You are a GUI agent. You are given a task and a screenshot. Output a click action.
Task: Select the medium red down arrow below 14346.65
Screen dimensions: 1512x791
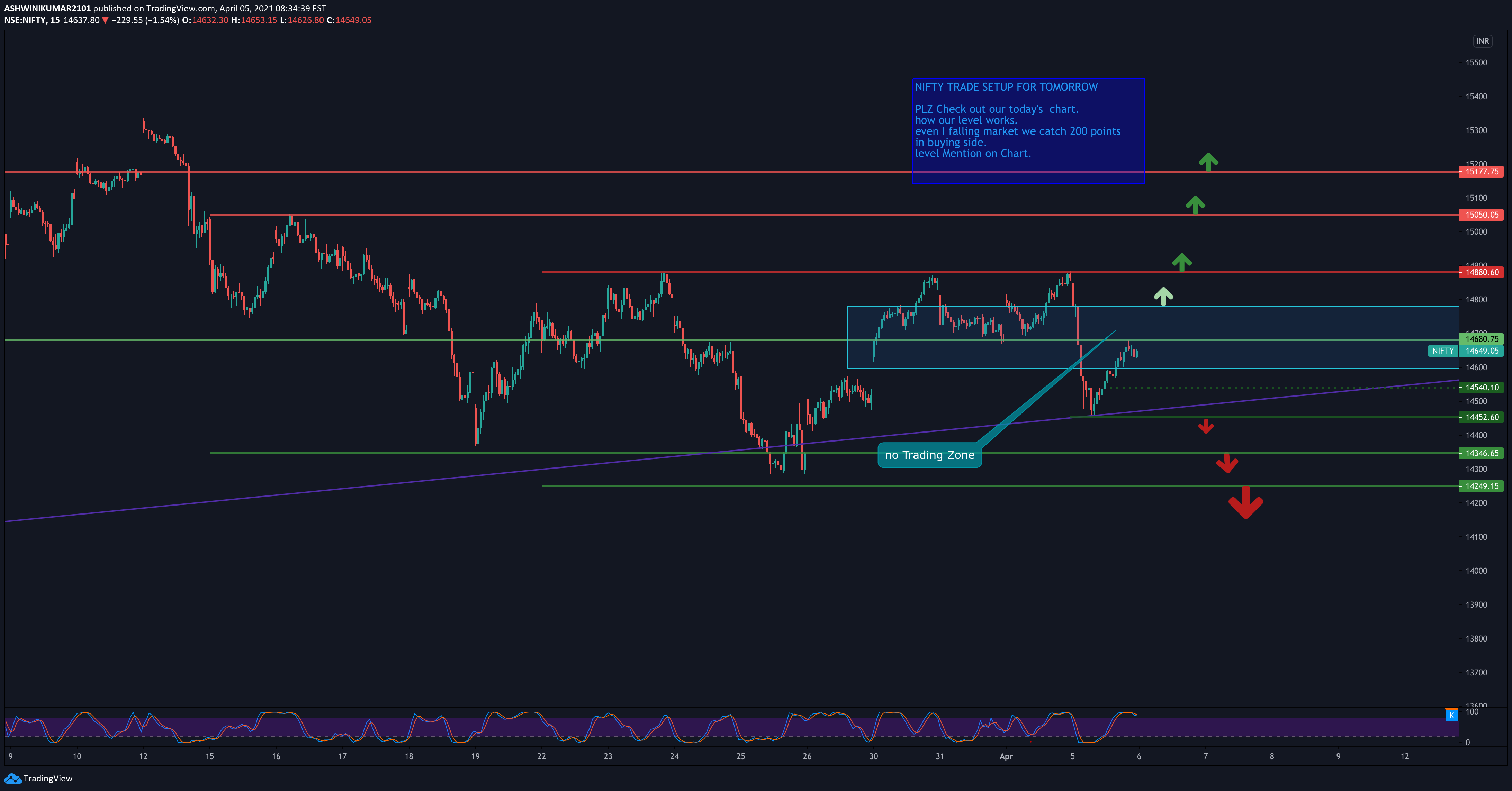click(1227, 463)
